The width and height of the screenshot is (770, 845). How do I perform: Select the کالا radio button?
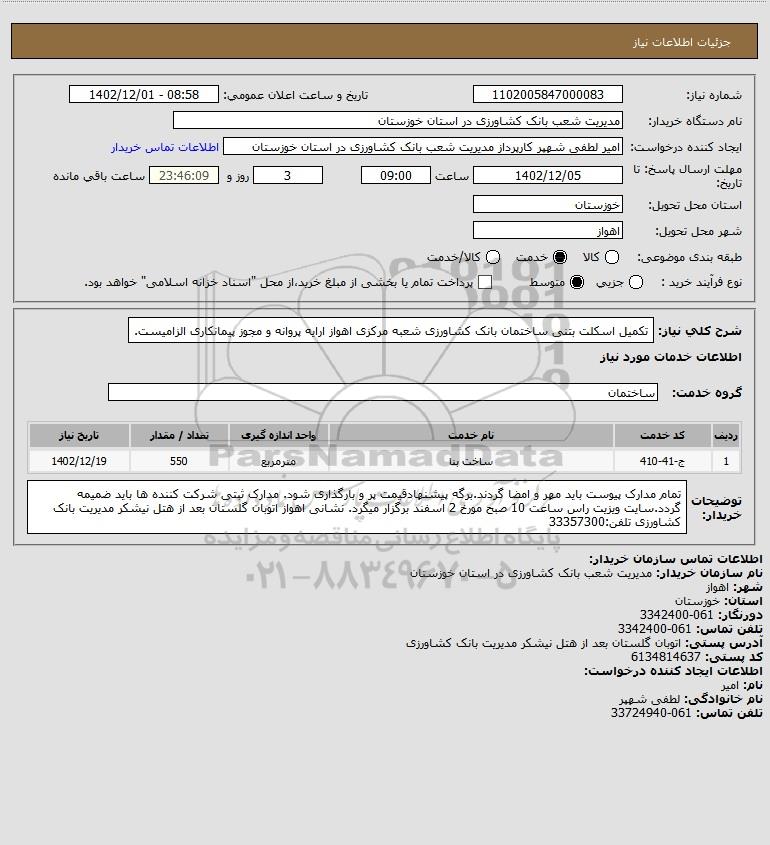612,258
